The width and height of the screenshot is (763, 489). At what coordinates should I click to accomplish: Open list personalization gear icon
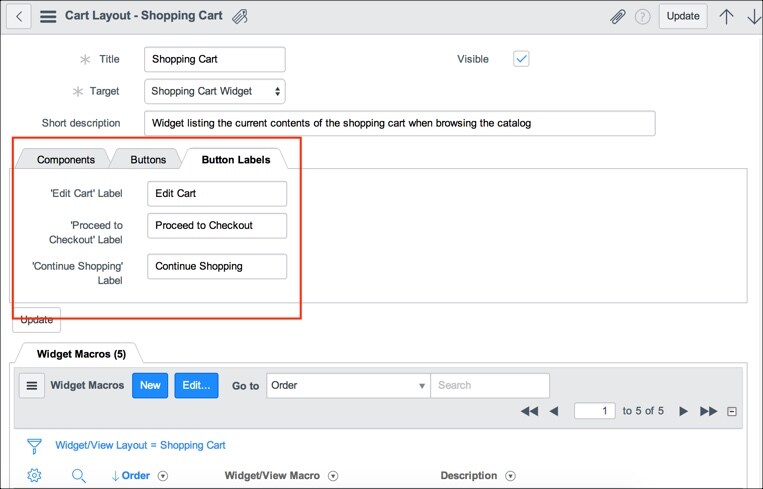34,475
